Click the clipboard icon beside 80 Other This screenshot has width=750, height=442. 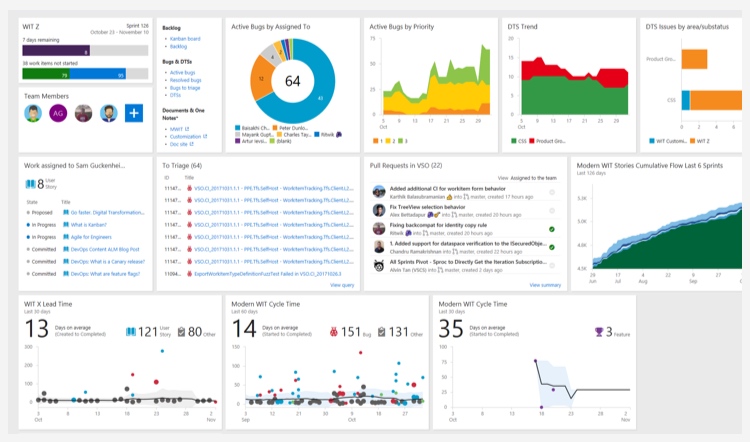181,332
